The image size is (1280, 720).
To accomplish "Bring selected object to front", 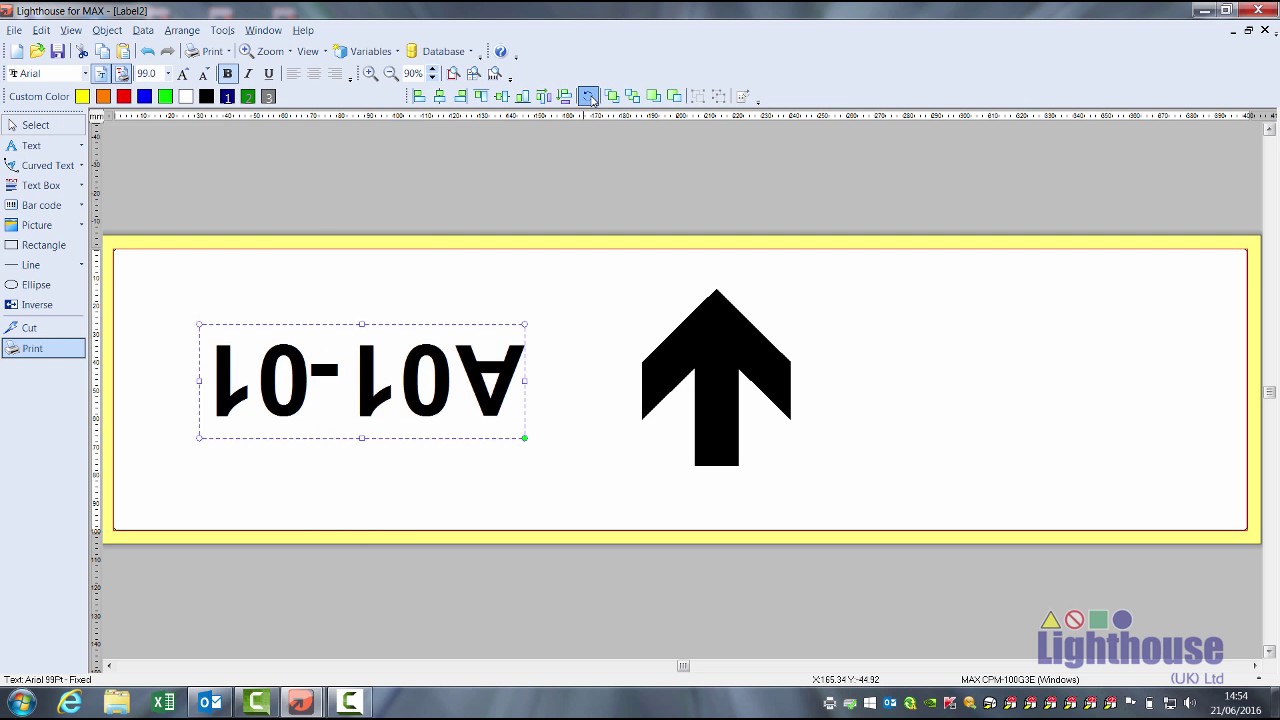I will 612,97.
